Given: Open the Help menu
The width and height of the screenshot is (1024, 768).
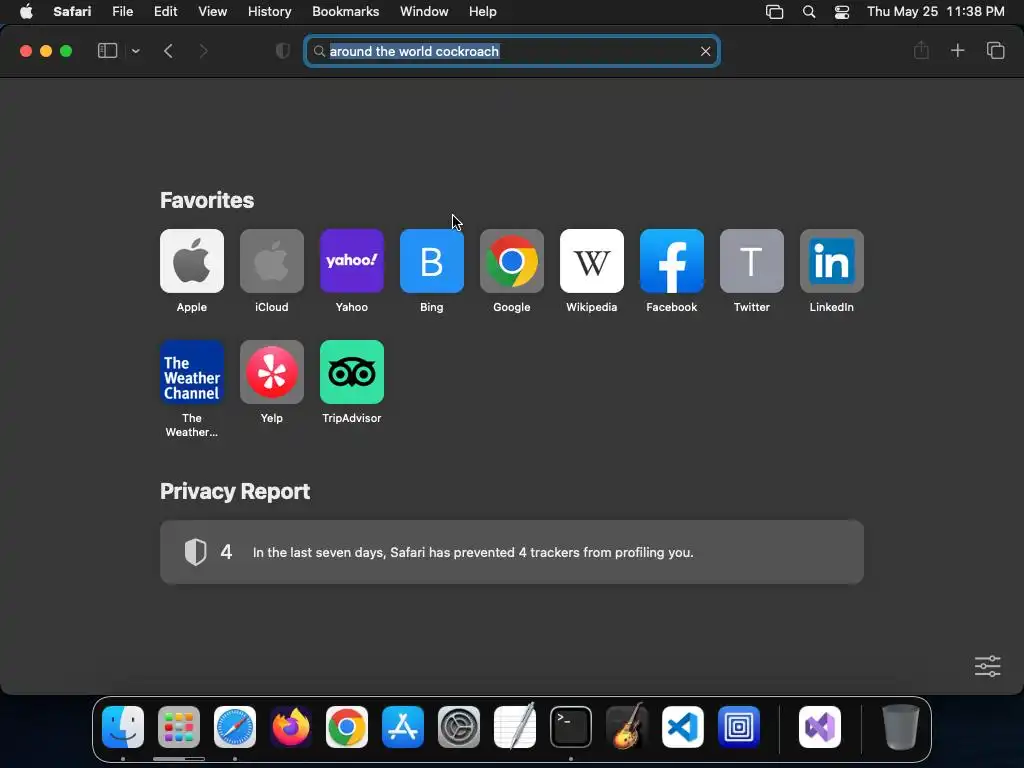Looking at the screenshot, I should (x=483, y=12).
